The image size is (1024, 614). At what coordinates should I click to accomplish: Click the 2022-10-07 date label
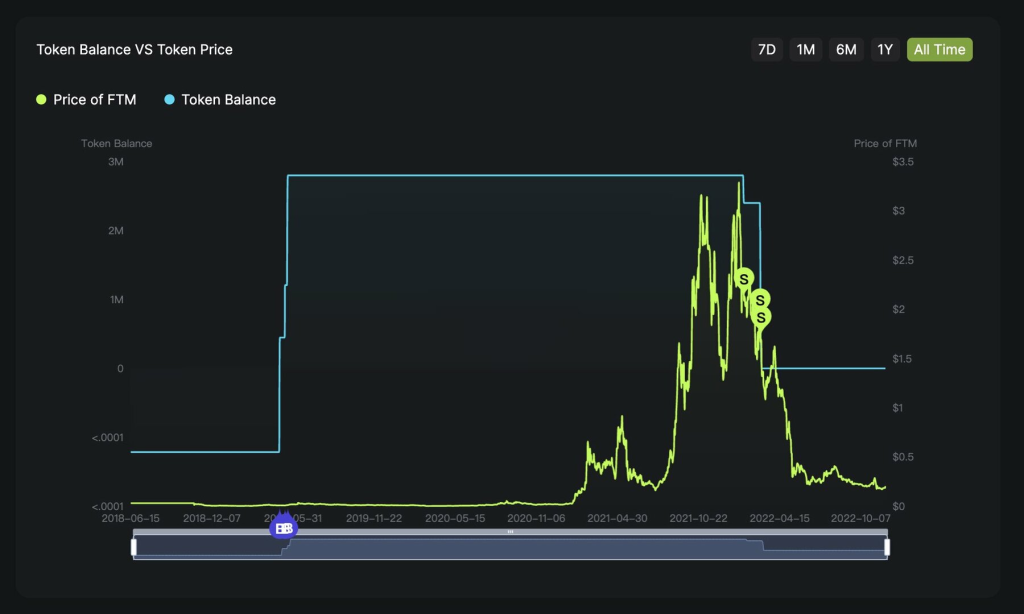point(861,518)
